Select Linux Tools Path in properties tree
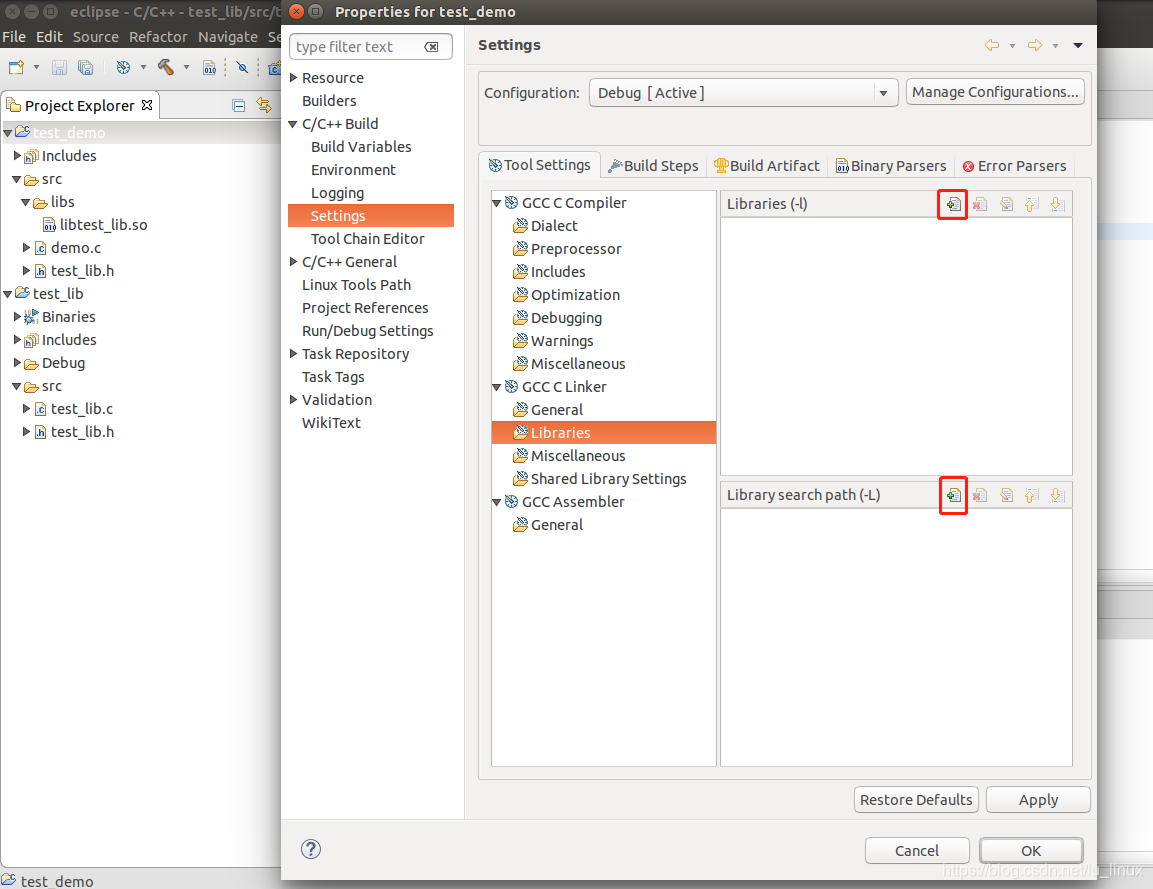 pos(356,285)
